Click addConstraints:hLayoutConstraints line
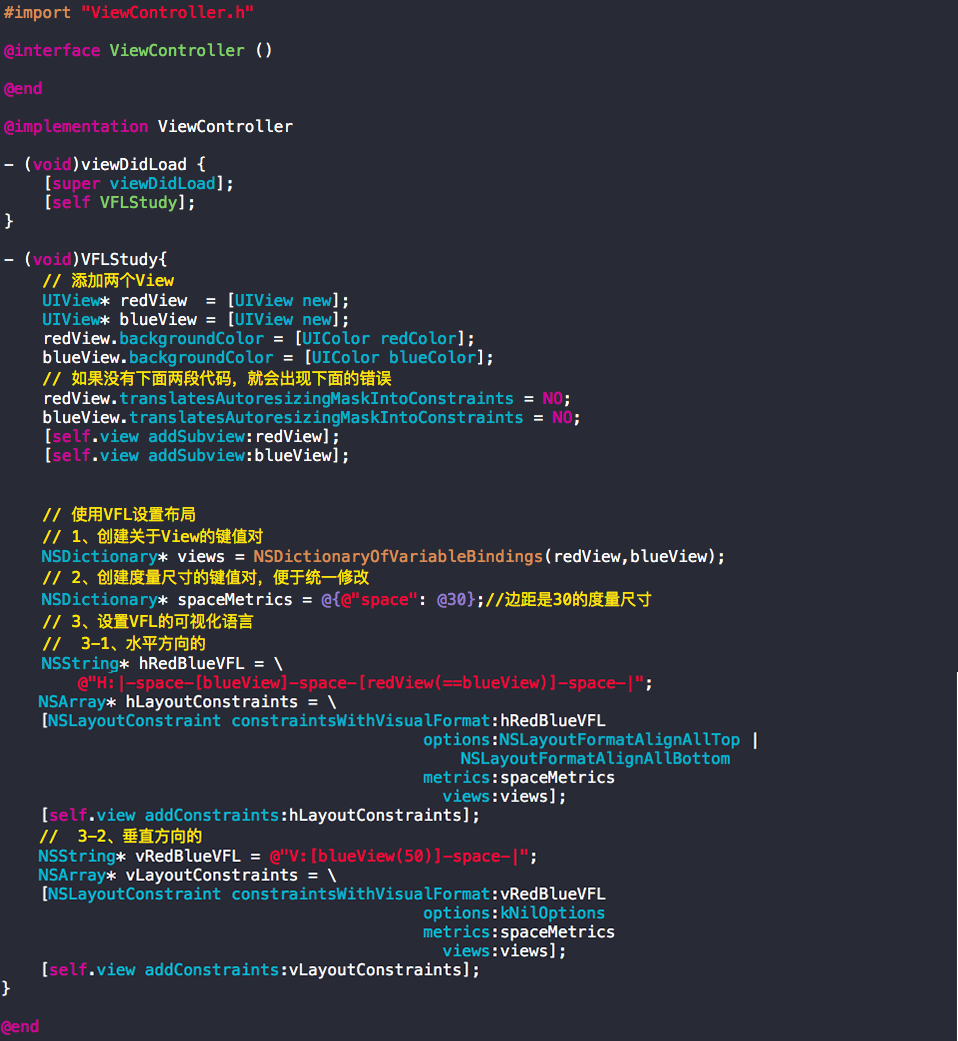The width and height of the screenshot is (958, 1041). [x=260, y=815]
